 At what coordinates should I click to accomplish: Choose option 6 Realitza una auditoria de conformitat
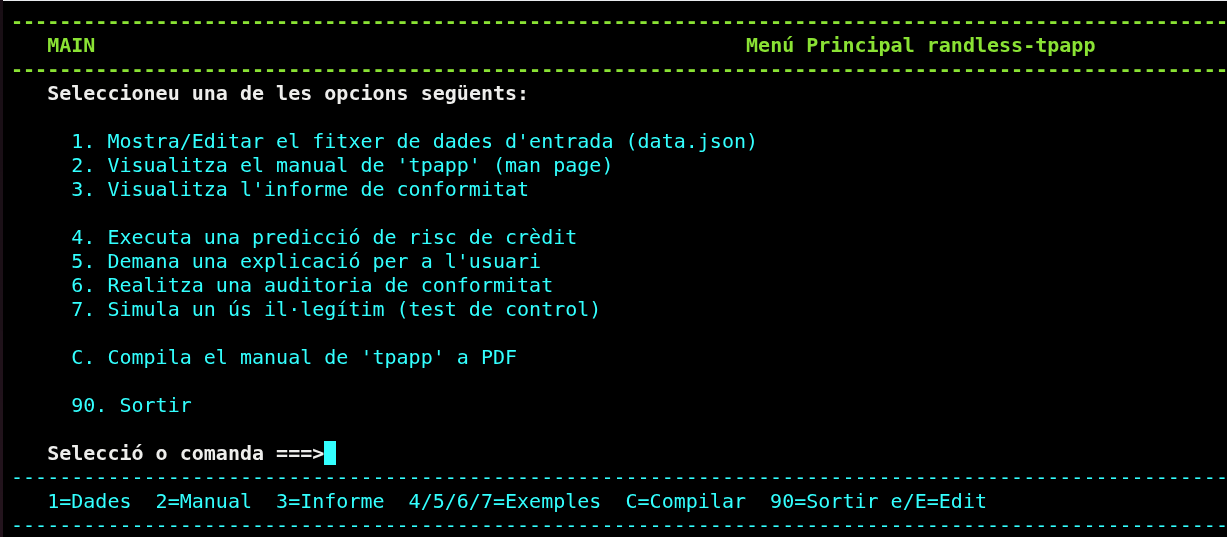tap(311, 285)
